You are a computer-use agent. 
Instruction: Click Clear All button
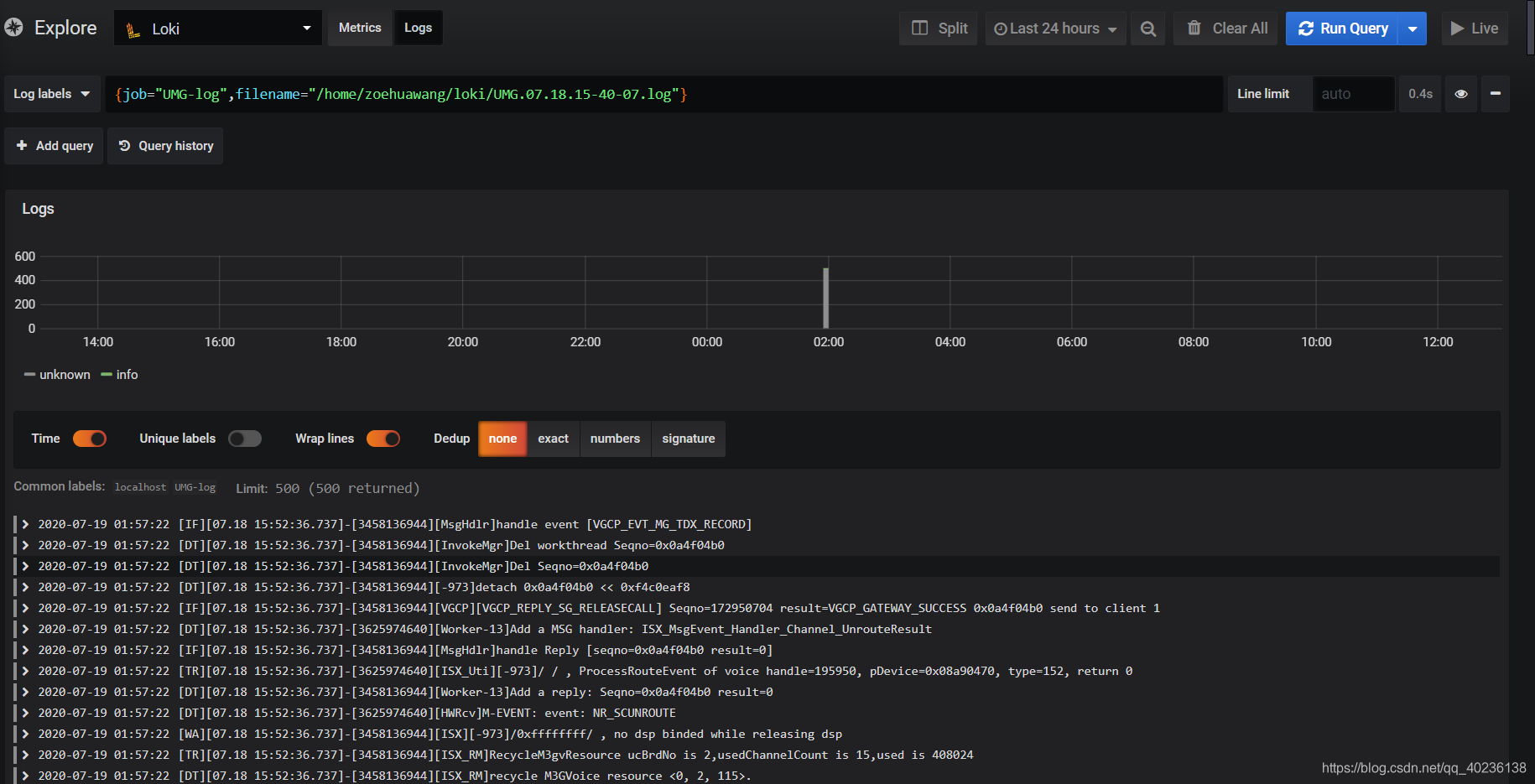click(x=1225, y=29)
